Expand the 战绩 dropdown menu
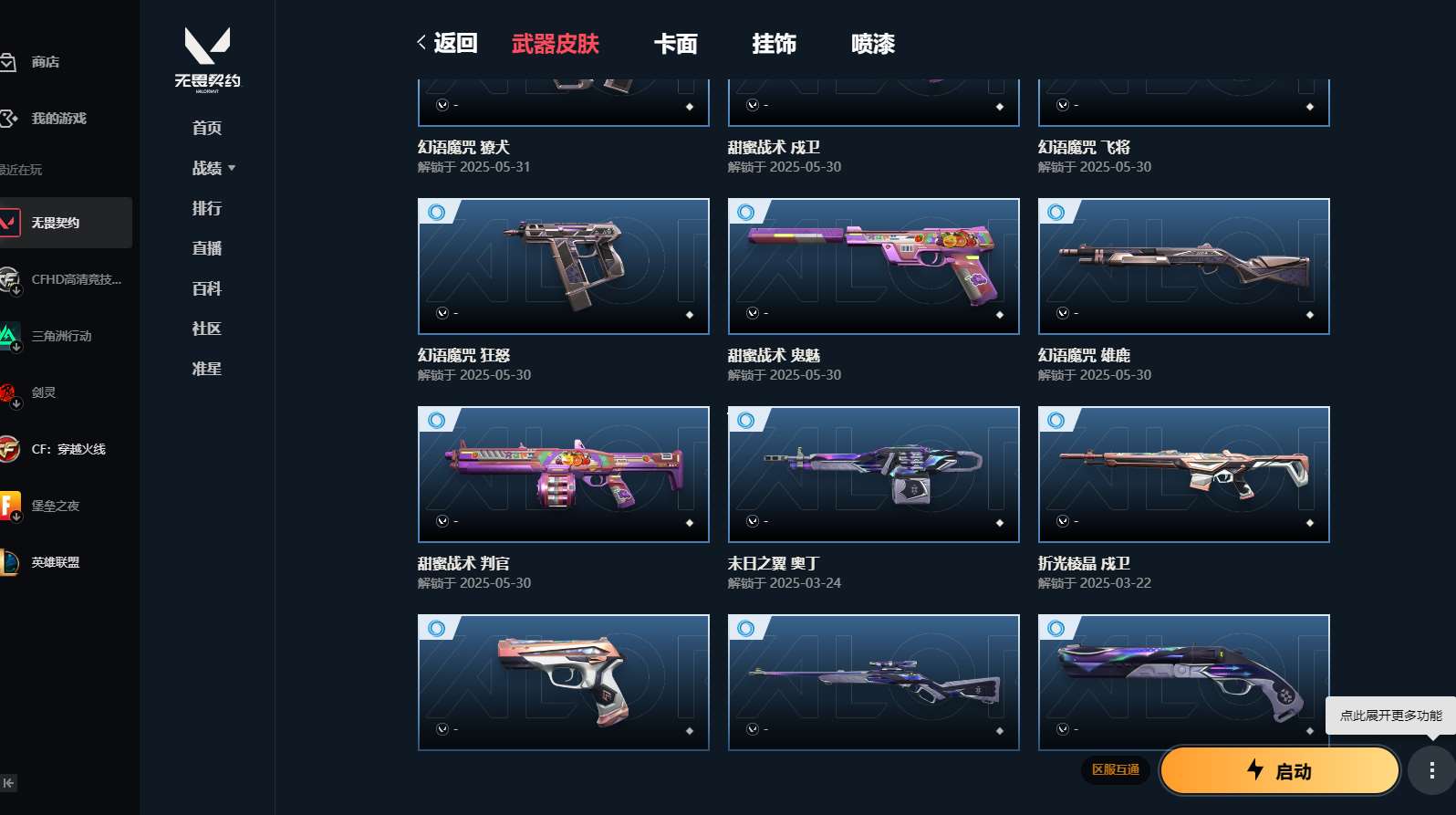1456x815 pixels. 213,168
